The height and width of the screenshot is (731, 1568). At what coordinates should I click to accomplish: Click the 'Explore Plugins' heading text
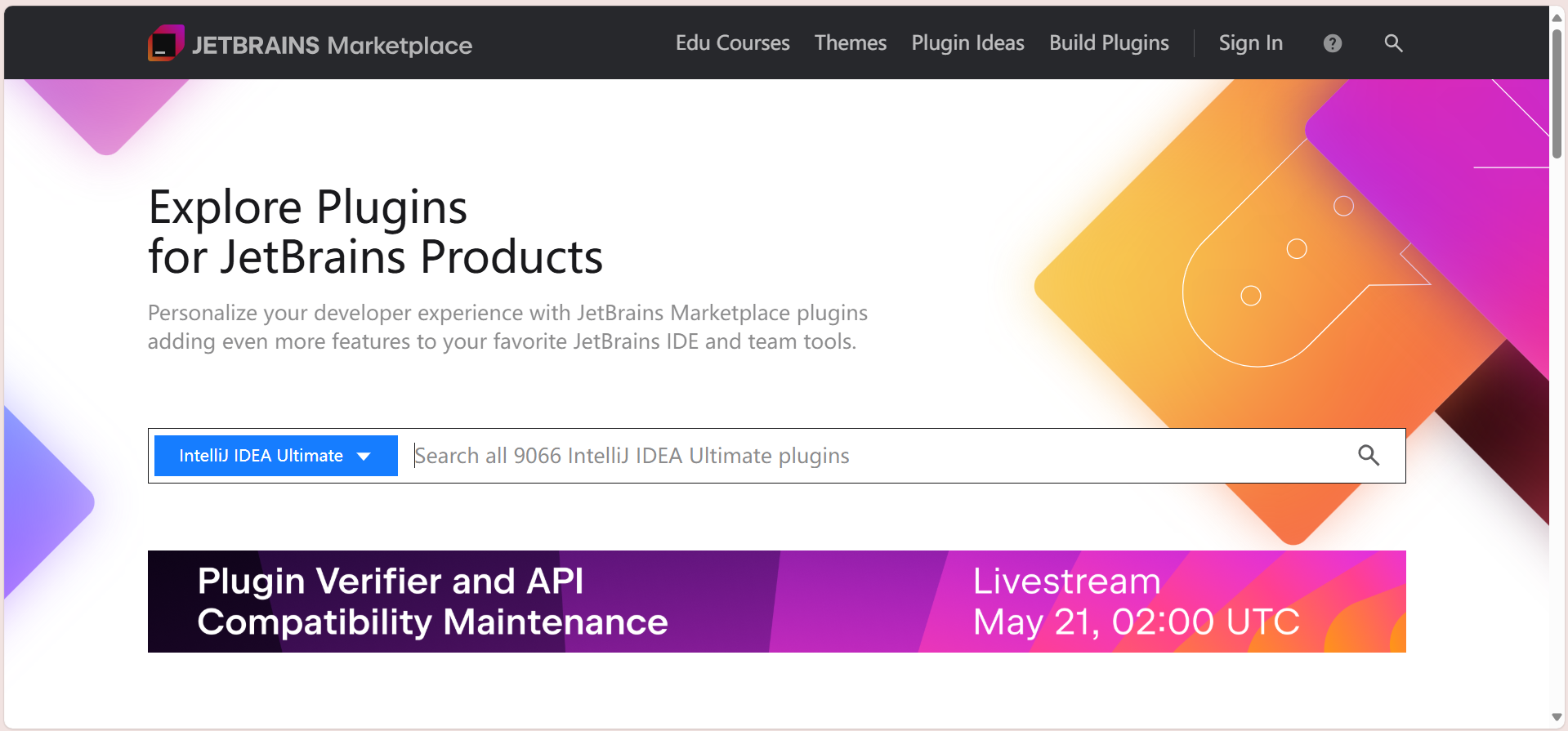click(x=307, y=207)
